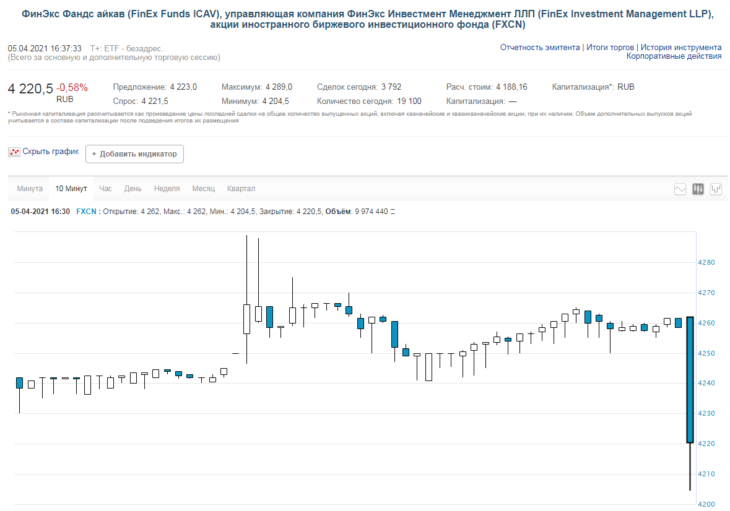
Task: Switch chart interval to Квартал
Action: click(241, 188)
